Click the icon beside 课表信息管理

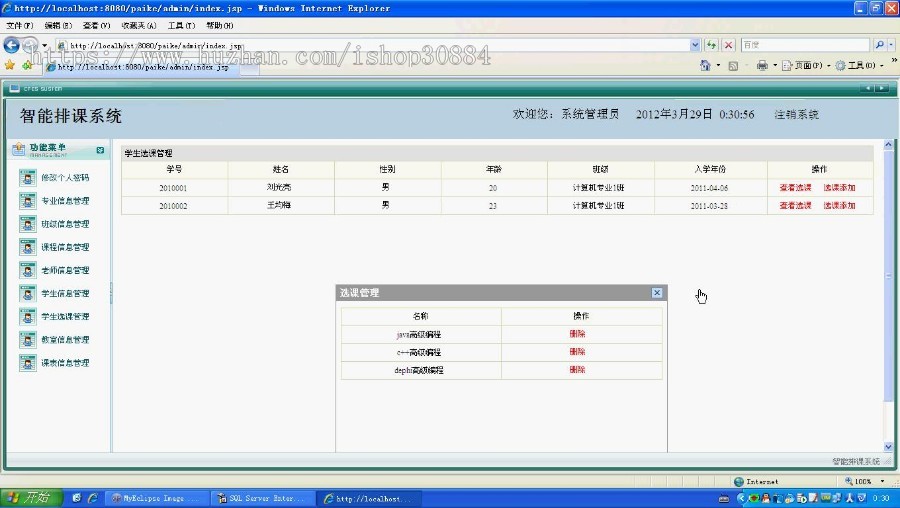point(27,363)
